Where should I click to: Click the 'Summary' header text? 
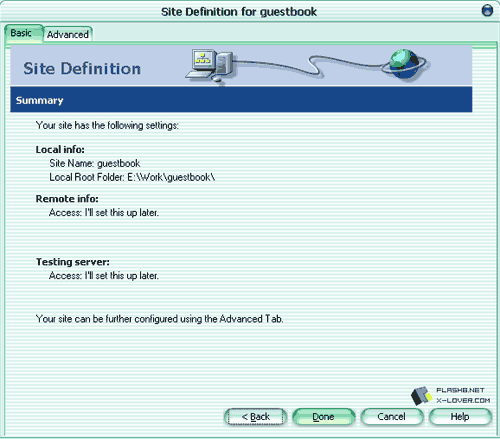point(39,100)
